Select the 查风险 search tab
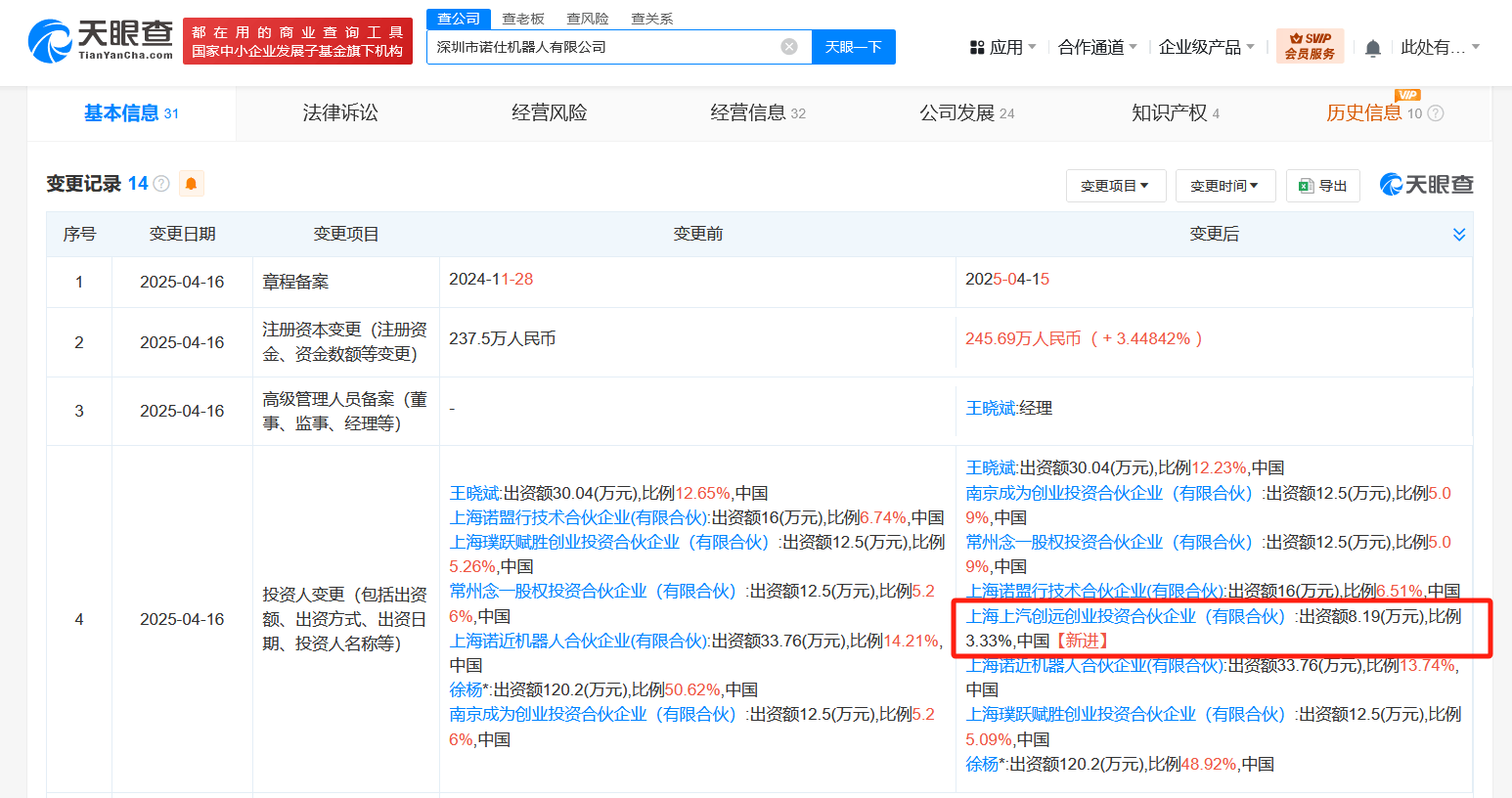This screenshot has width=1512, height=798. [x=588, y=19]
